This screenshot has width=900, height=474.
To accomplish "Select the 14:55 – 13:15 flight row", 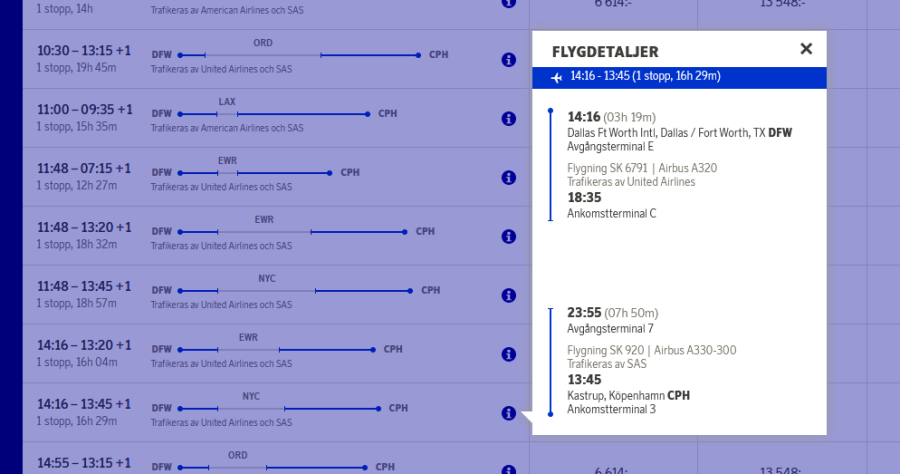I will 83,464.
